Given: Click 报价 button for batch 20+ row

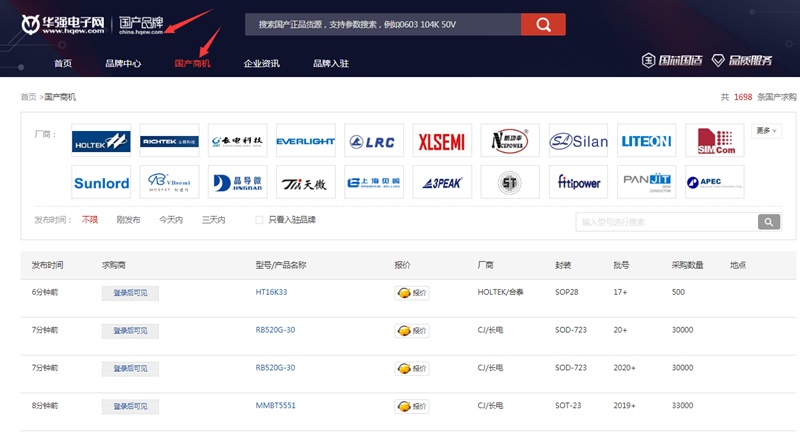Looking at the screenshot, I should click(412, 330).
